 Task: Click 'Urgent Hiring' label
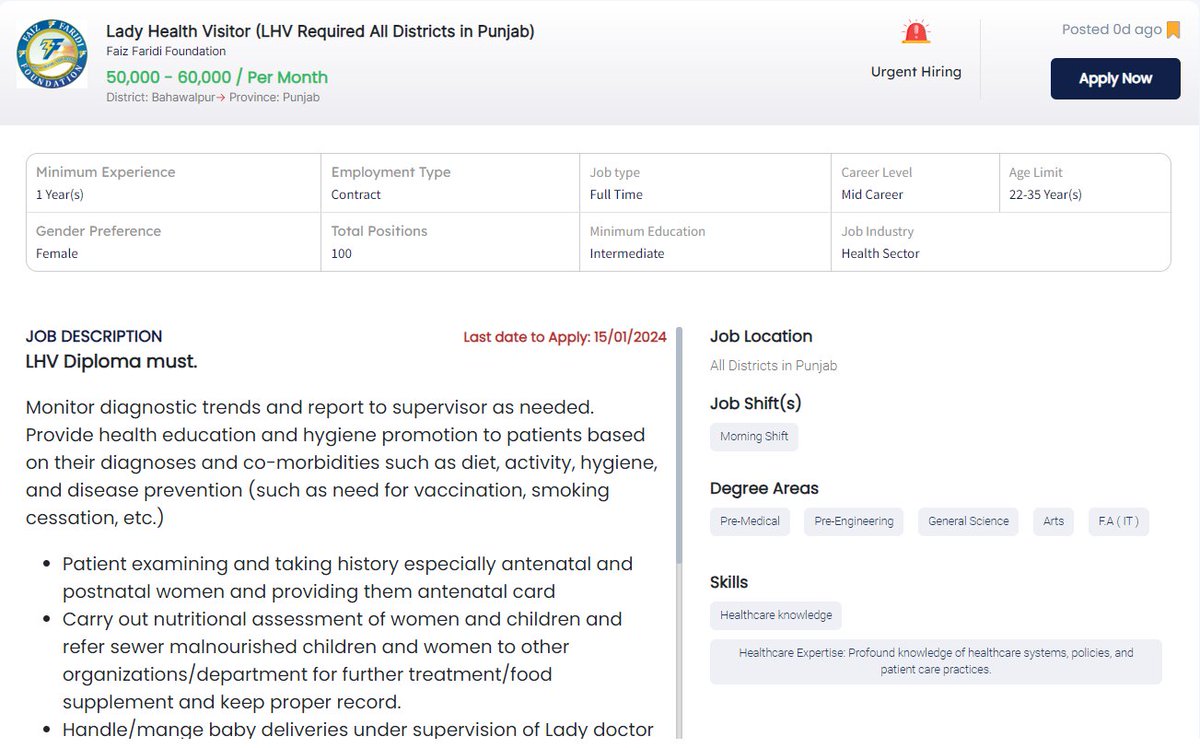(916, 72)
